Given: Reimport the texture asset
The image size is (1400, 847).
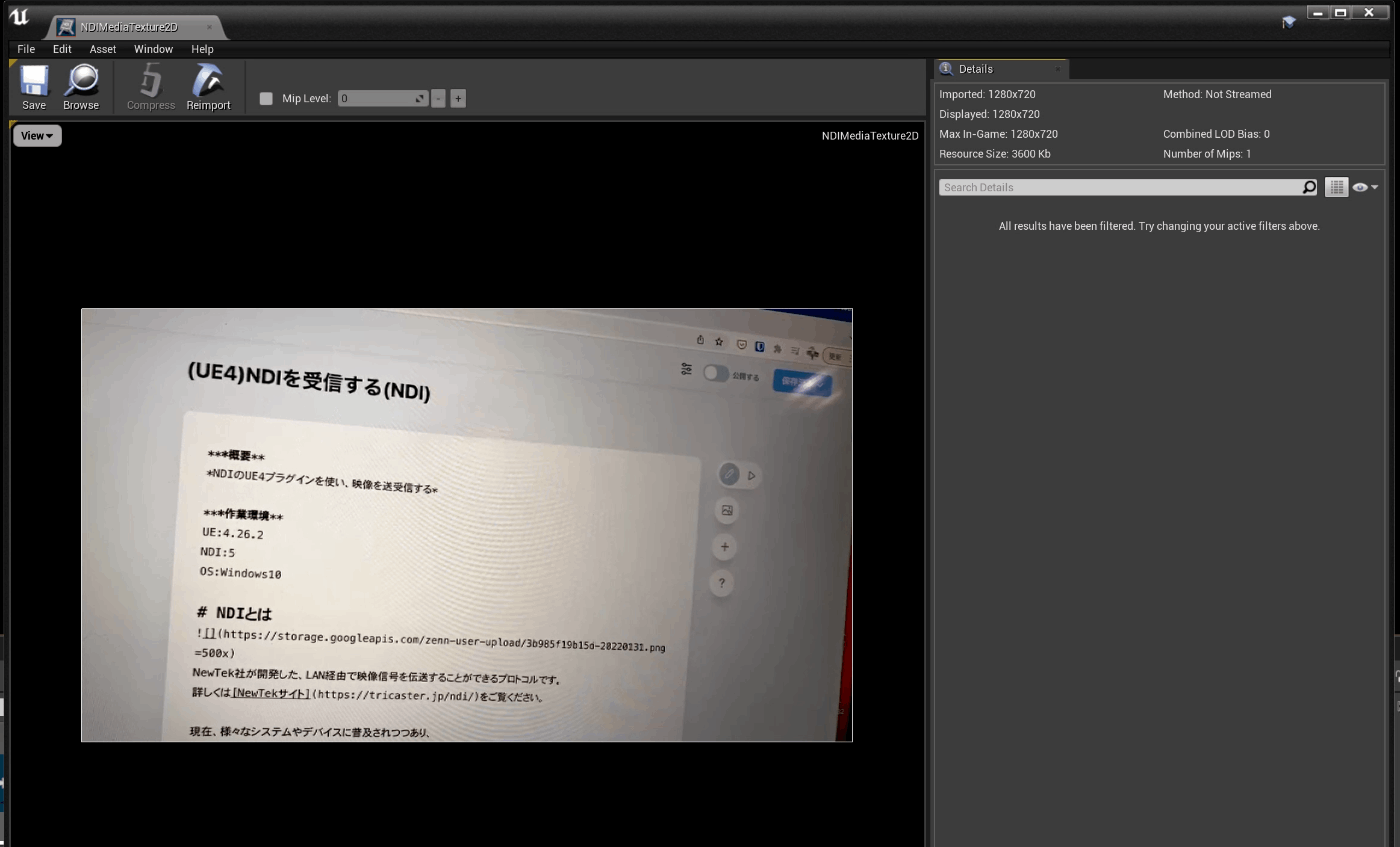Looking at the screenshot, I should point(208,87).
